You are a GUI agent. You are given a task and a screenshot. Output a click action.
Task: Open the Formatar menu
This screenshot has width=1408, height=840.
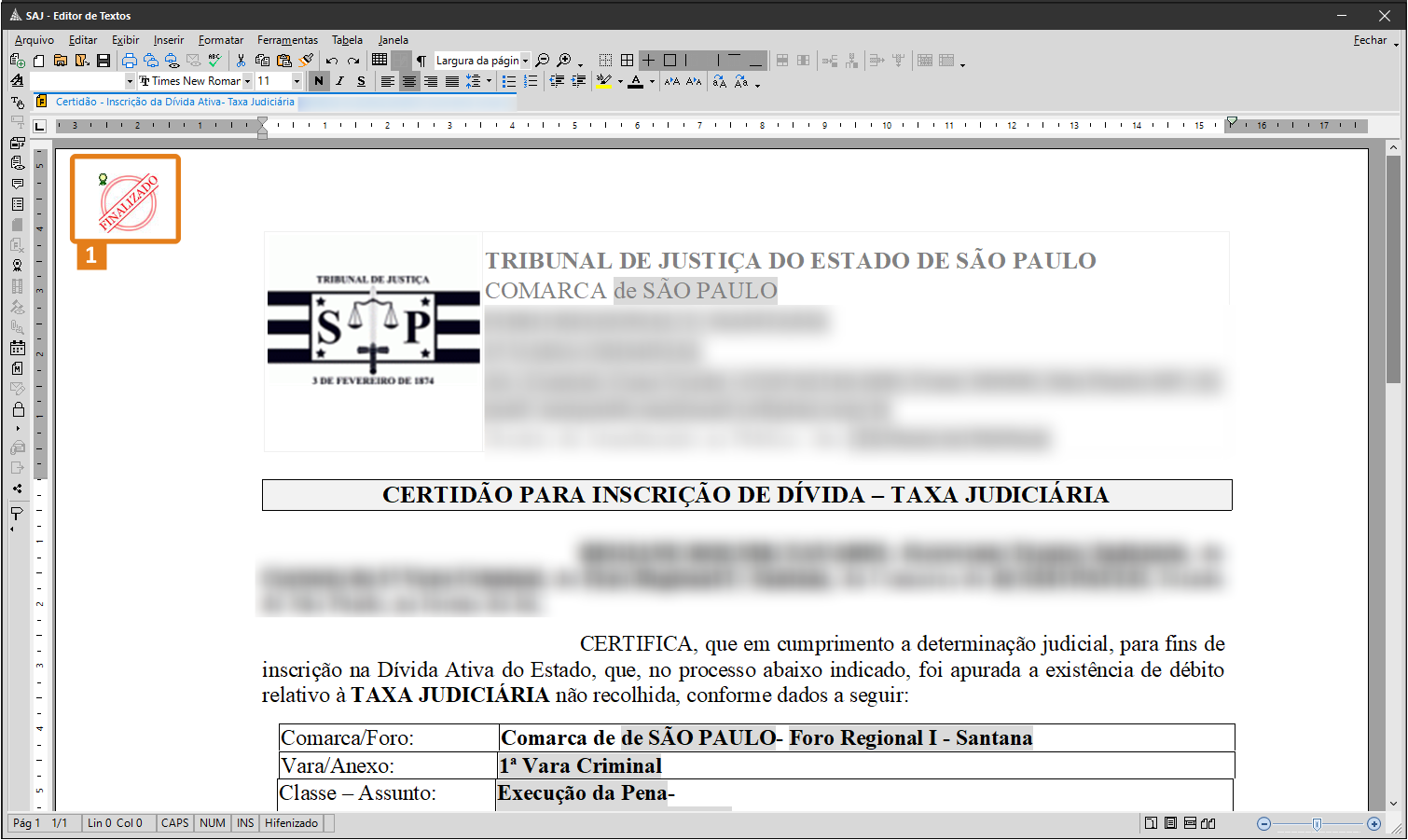tap(220, 40)
